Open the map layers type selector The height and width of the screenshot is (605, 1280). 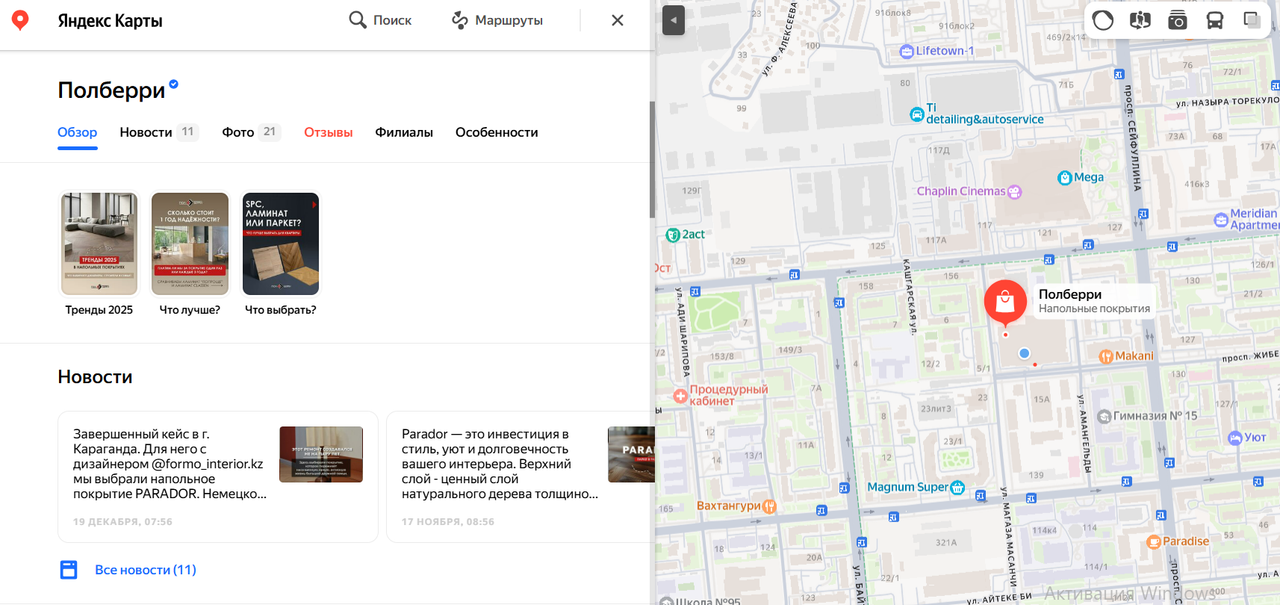[x=1252, y=20]
